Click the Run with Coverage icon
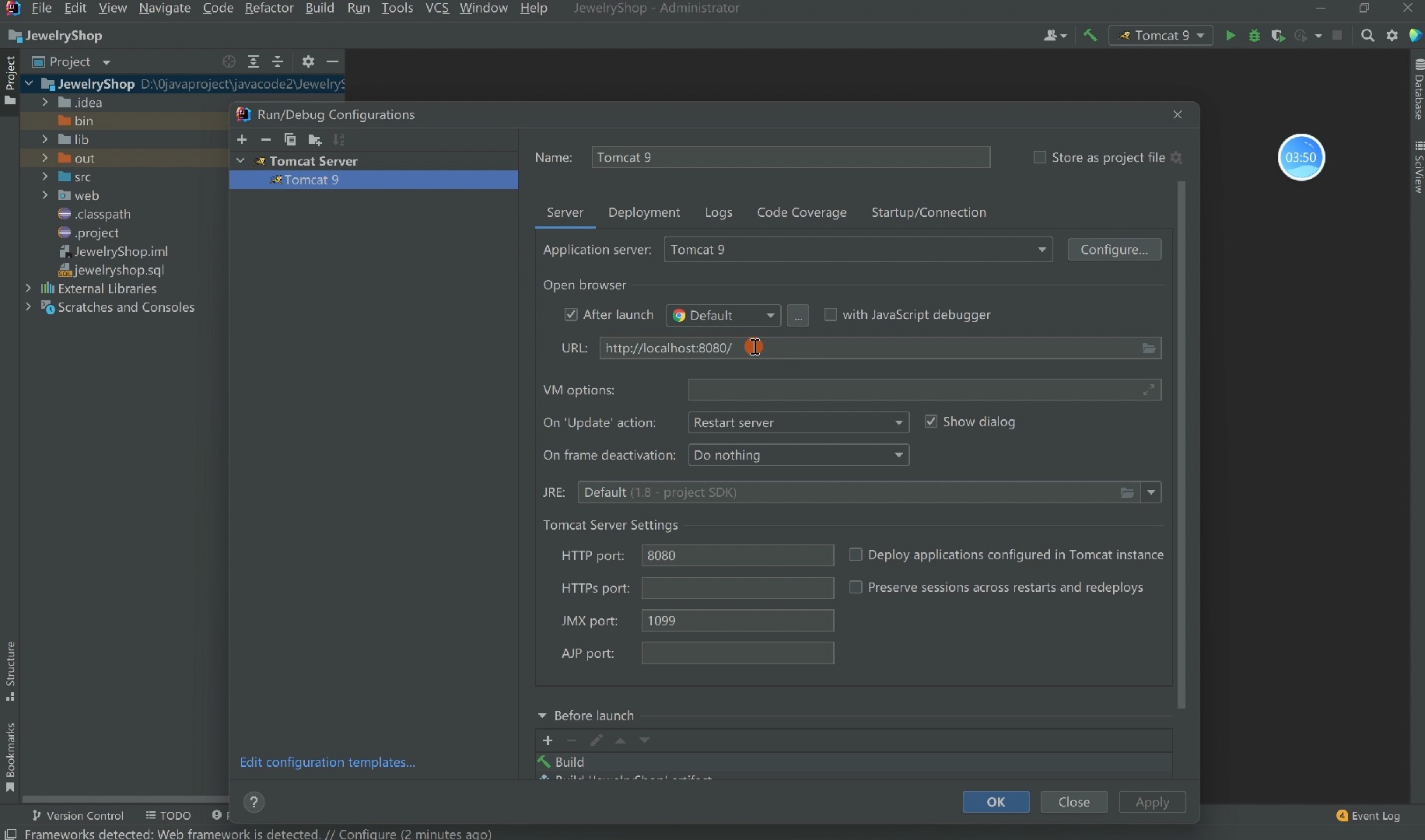 [x=1277, y=35]
